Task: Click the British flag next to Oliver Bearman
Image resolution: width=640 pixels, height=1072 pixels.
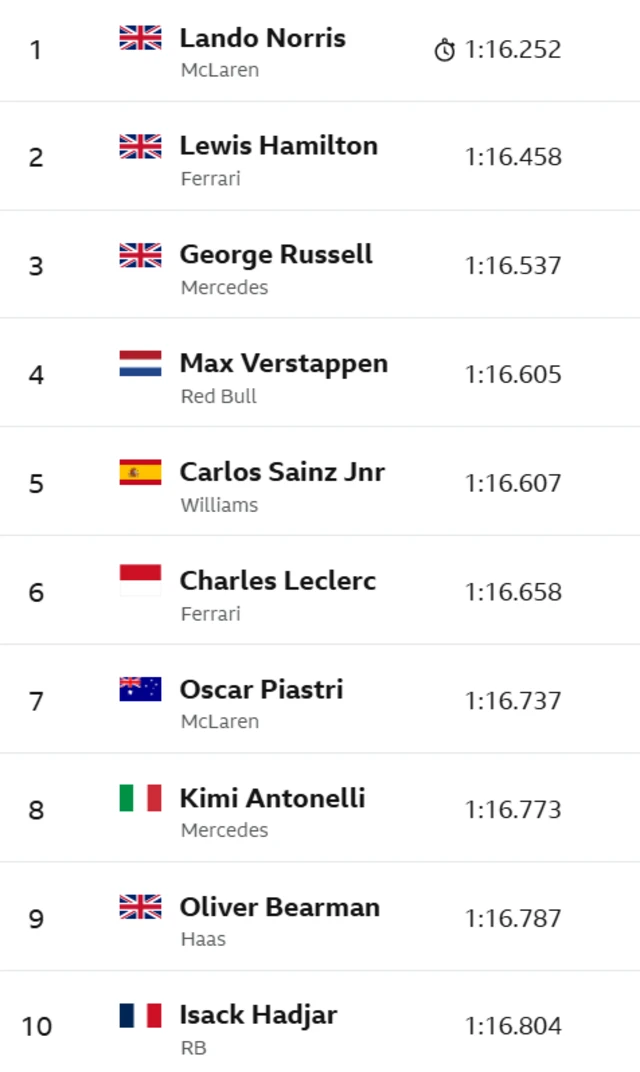Action: (x=140, y=907)
